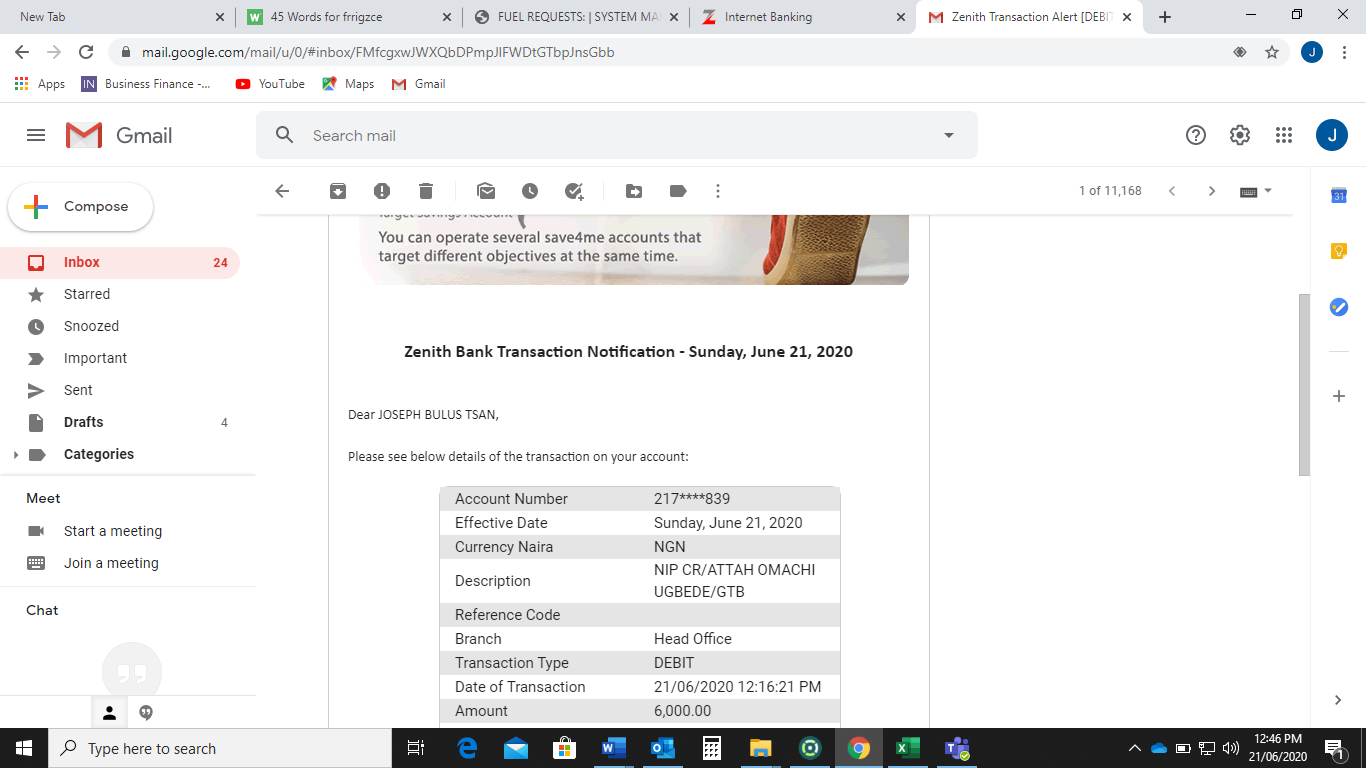Show the newer email arrow

pyautogui.click(x=1172, y=191)
